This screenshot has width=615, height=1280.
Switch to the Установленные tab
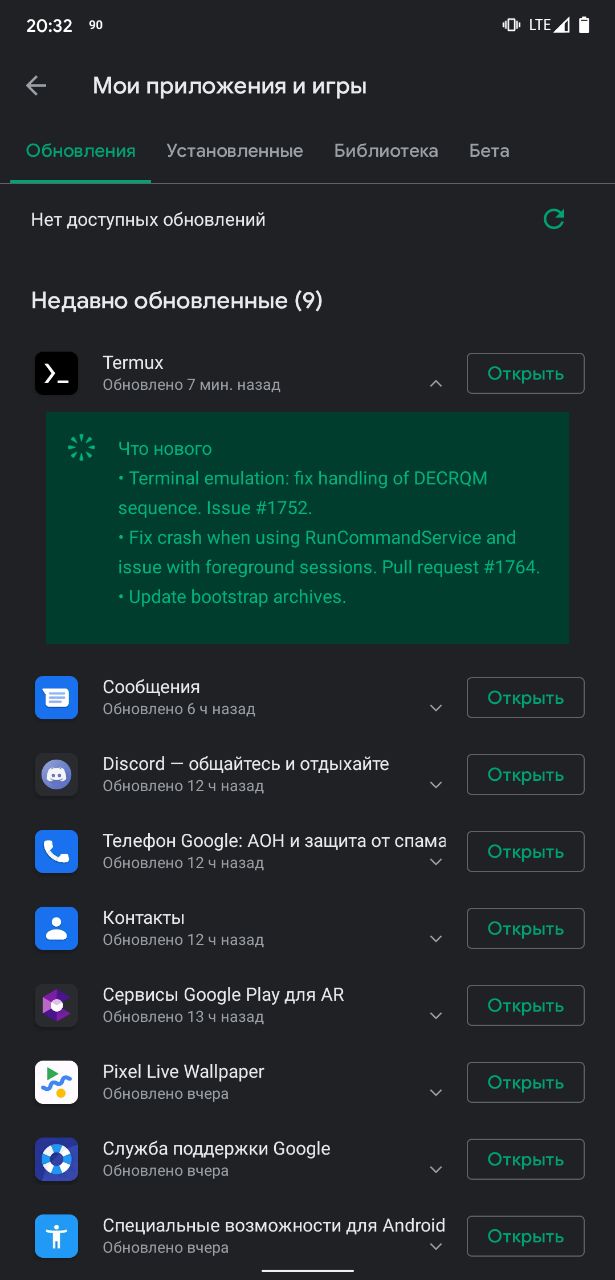tap(234, 151)
